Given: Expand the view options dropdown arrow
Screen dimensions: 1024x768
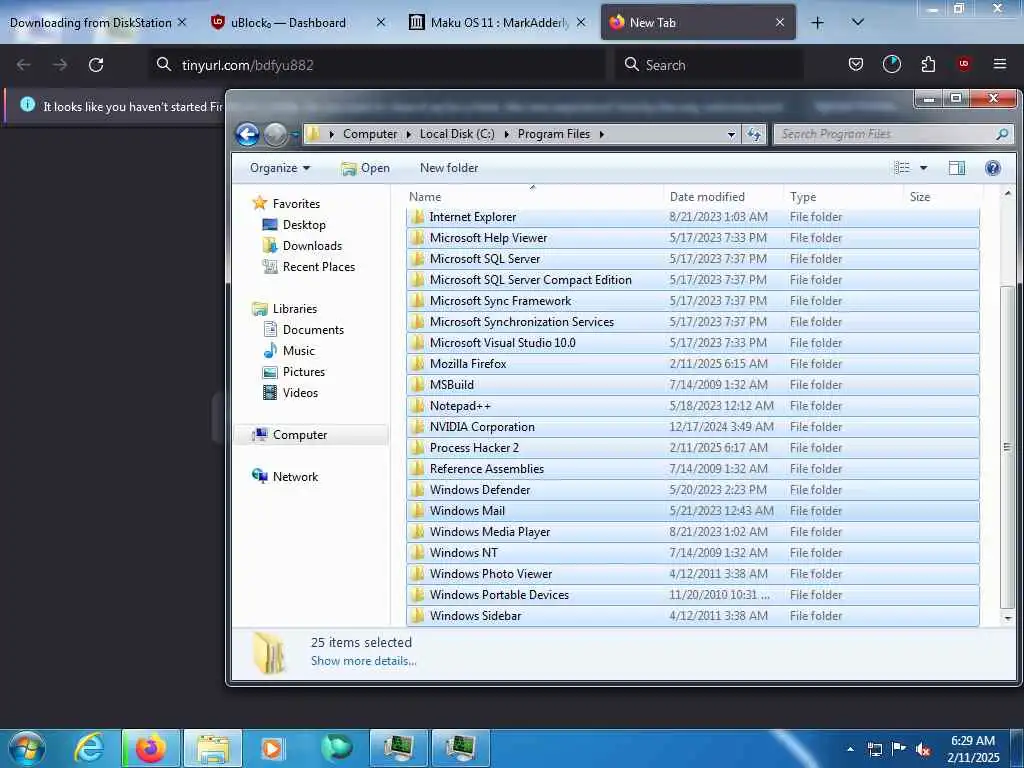Looking at the screenshot, I should (923, 168).
